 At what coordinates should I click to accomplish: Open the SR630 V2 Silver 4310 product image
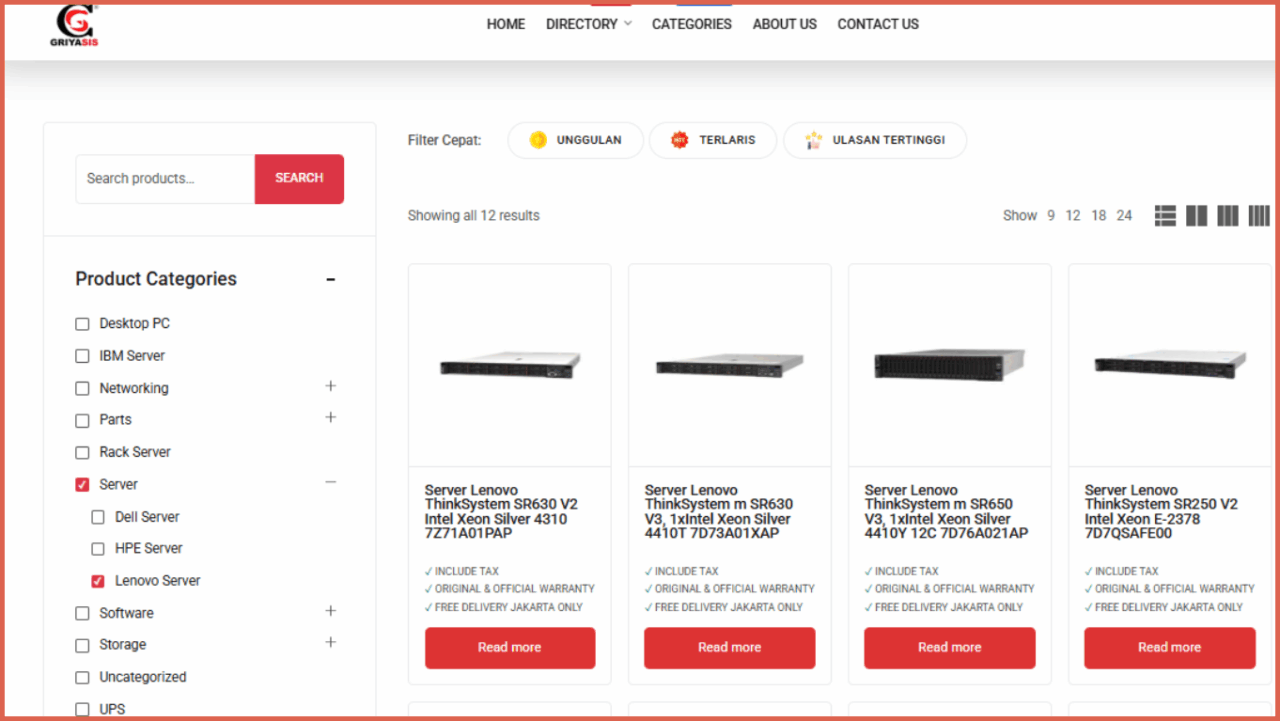[x=510, y=365]
